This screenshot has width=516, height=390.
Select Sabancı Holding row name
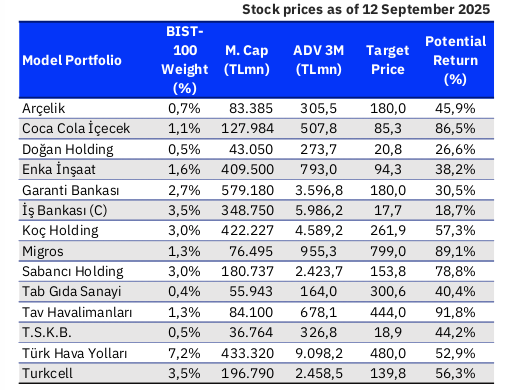coord(73,271)
